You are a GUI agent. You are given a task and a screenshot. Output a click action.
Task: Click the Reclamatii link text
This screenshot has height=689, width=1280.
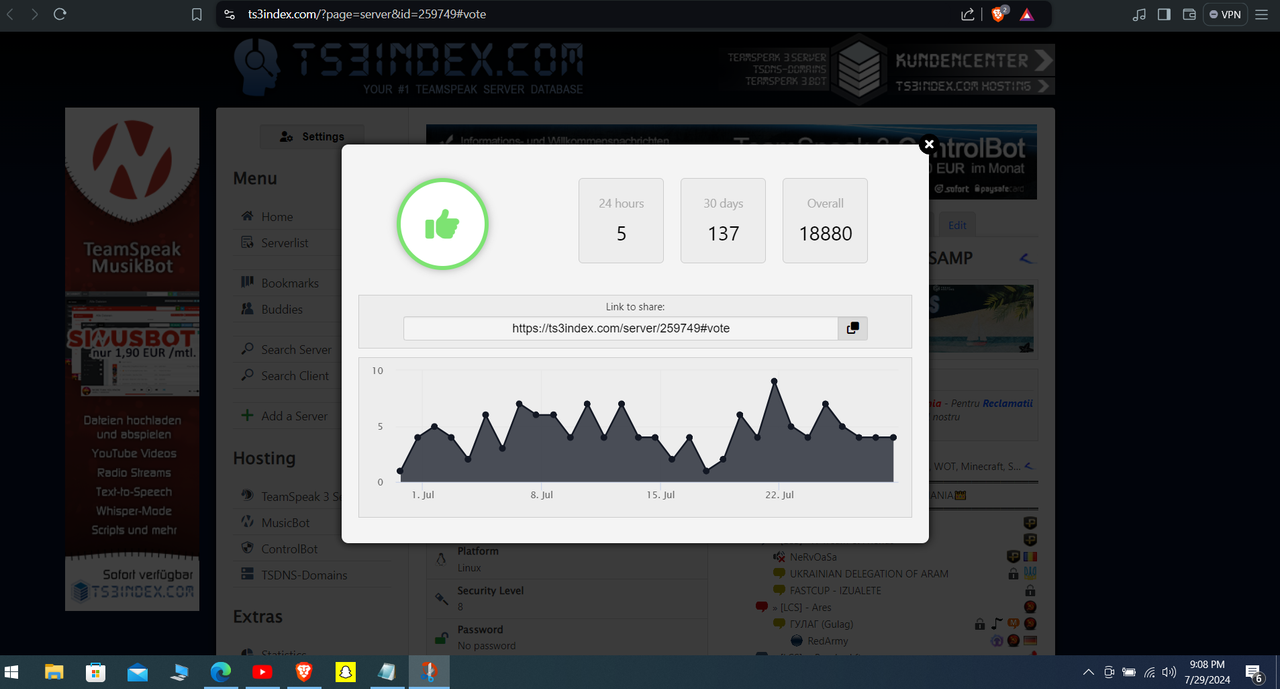click(x=1007, y=404)
